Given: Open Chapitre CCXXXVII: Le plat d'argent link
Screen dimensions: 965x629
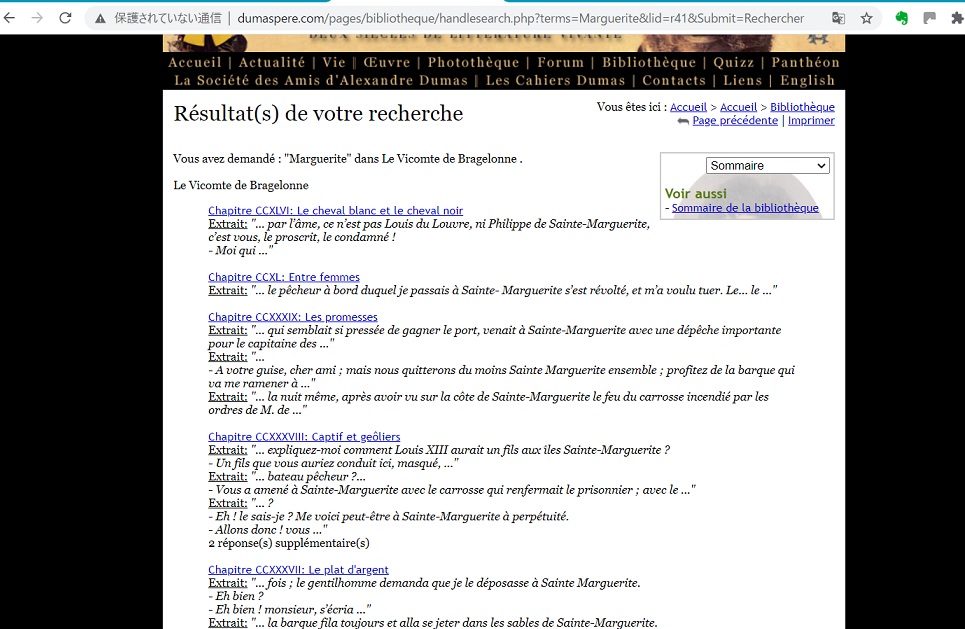Looking at the screenshot, I should [x=298, y=570].
